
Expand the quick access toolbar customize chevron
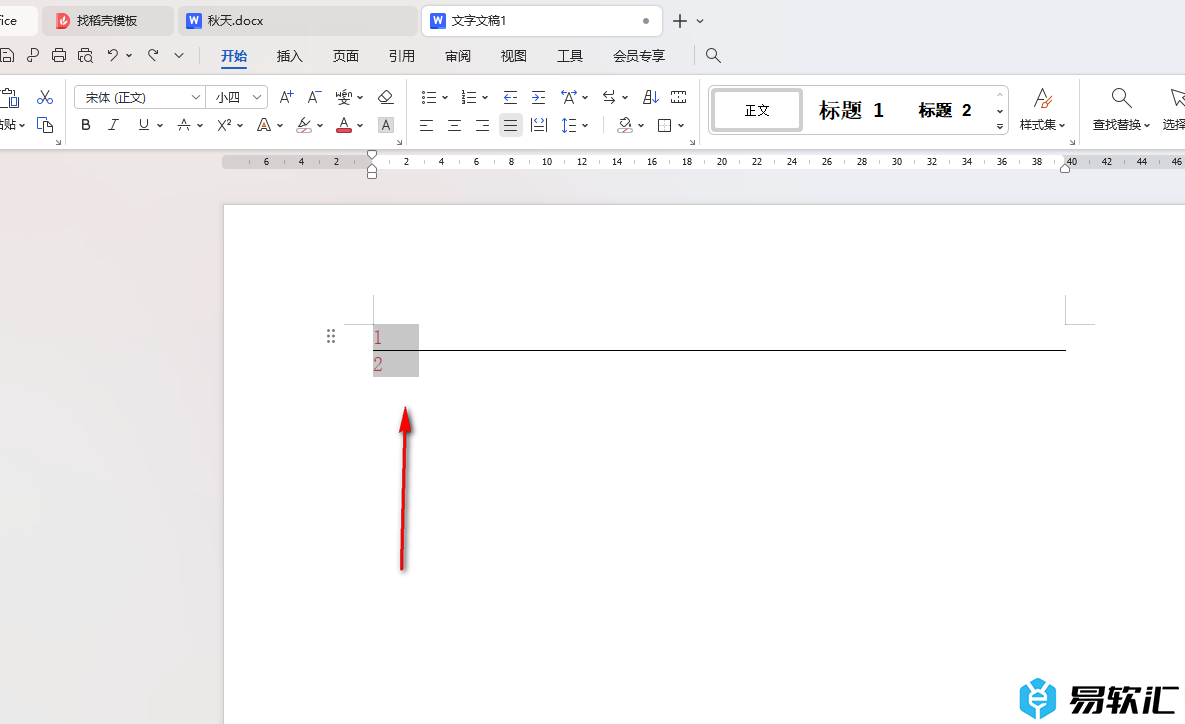[x=178, y=55]
